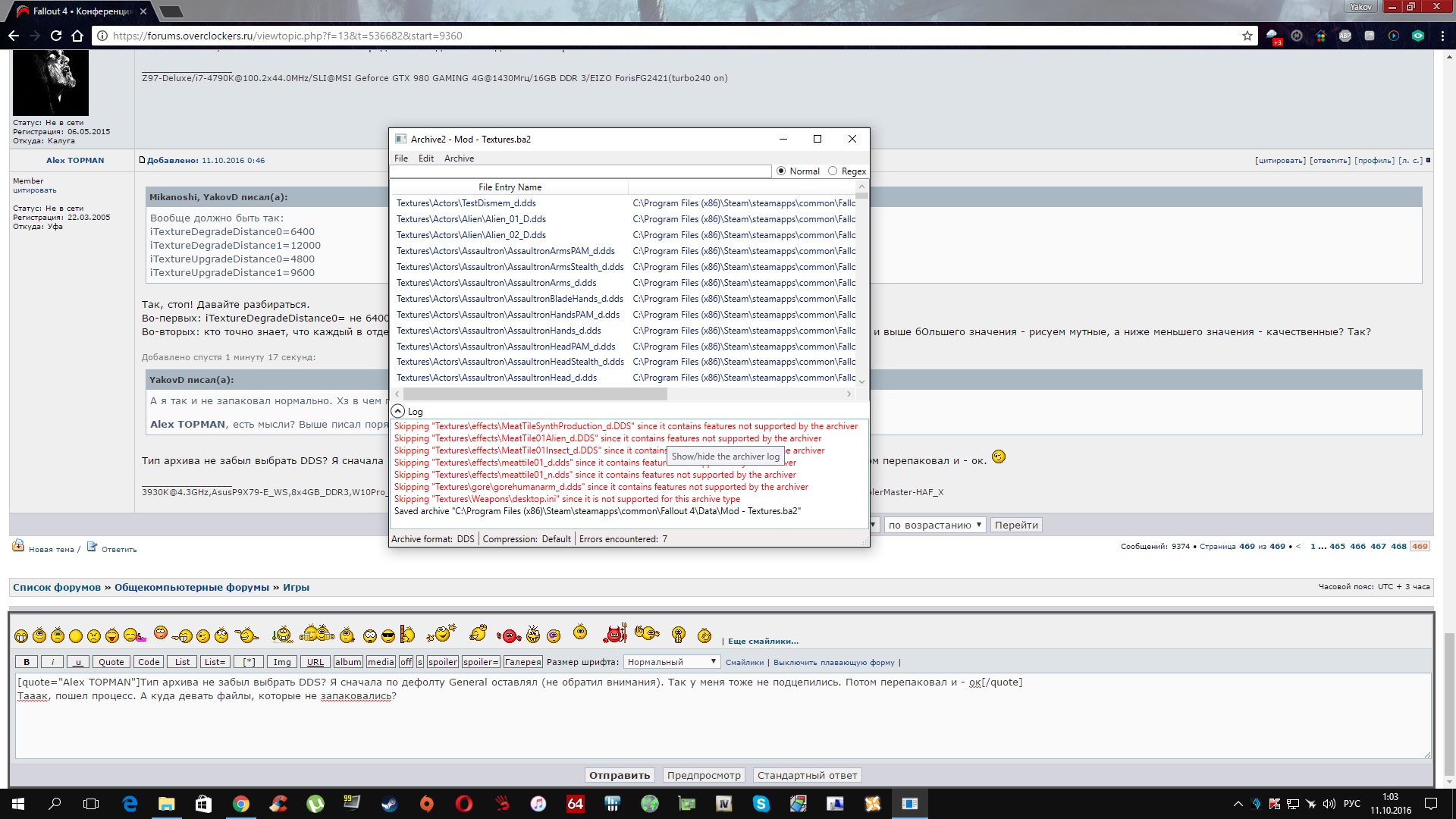Screen dimensions: 1456x819
Task: Collapse the archiver Log section
Action: 398,411
